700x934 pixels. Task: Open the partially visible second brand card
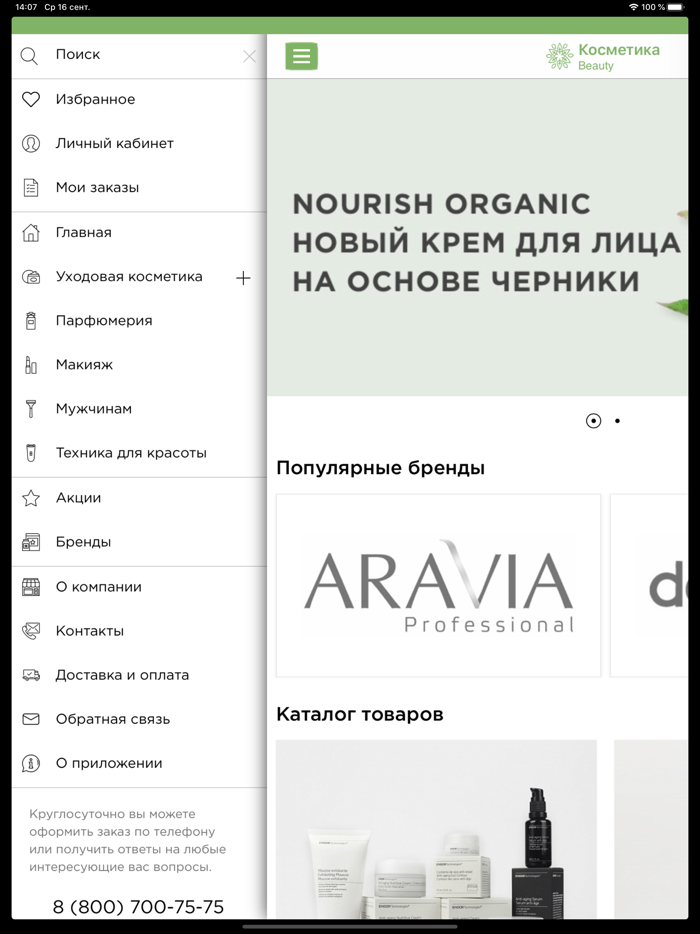tap(649, 585)
